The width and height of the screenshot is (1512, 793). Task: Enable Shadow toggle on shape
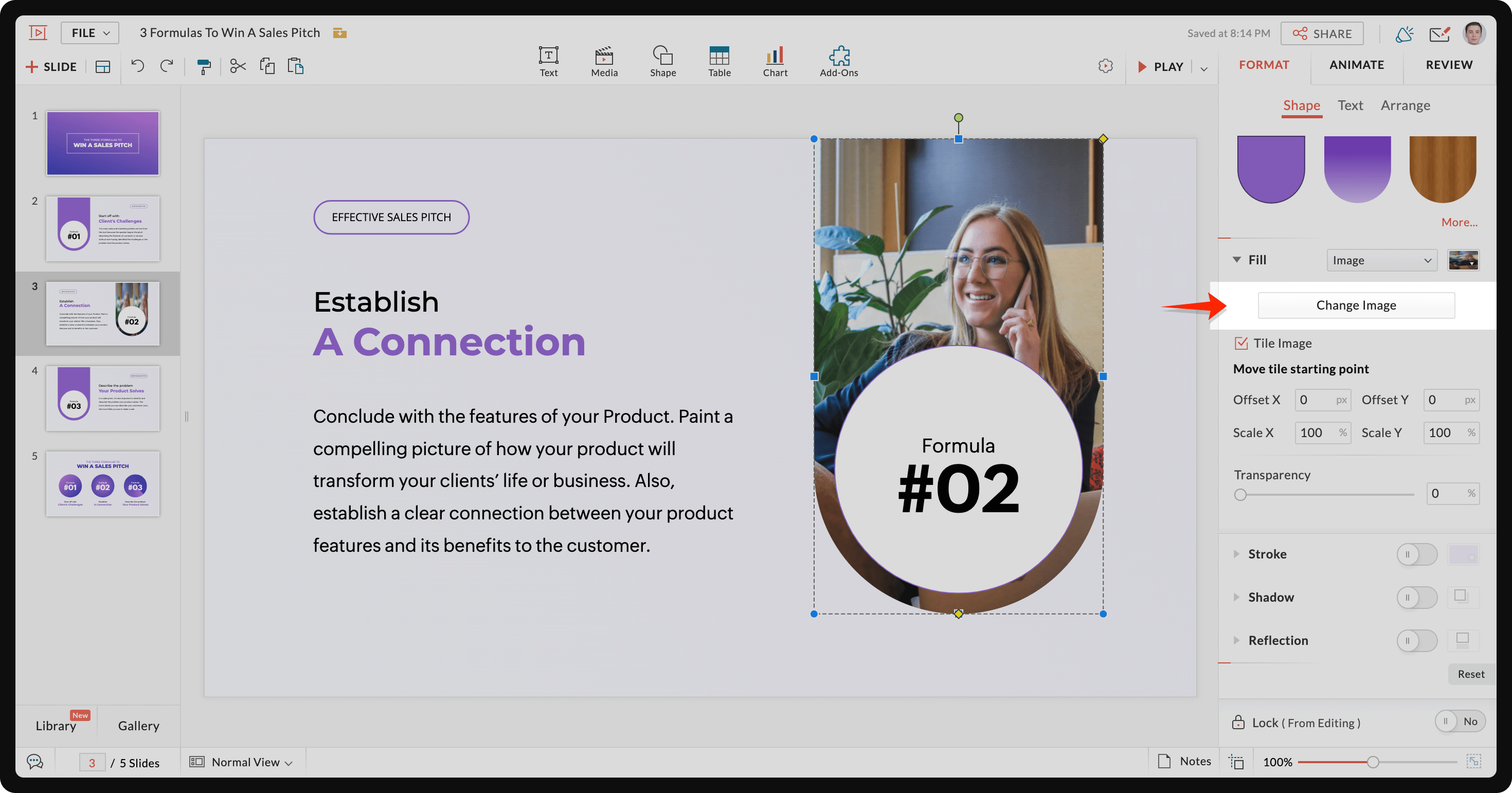pos(1417,596)
